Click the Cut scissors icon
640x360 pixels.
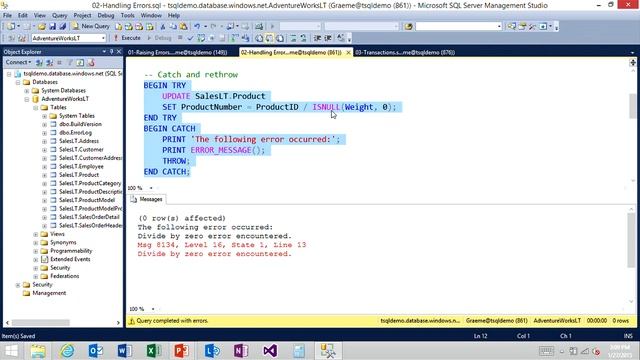[x=163, y=26]
